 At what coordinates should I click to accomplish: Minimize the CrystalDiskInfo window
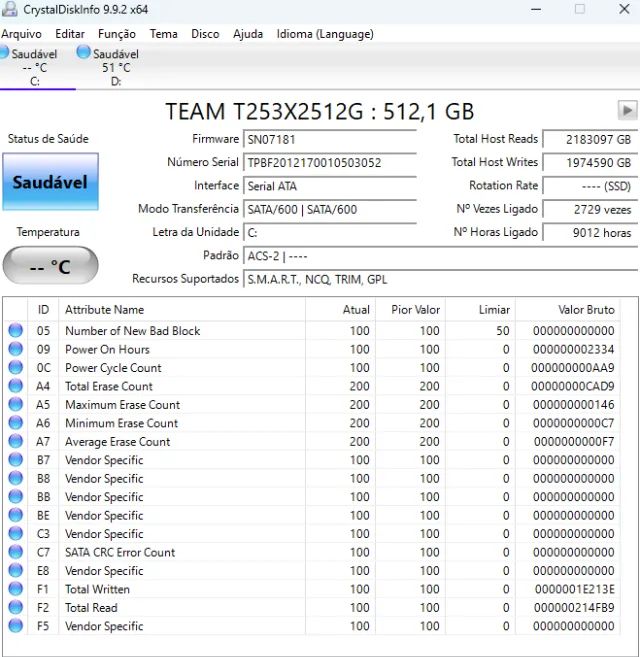coord(536,9)
